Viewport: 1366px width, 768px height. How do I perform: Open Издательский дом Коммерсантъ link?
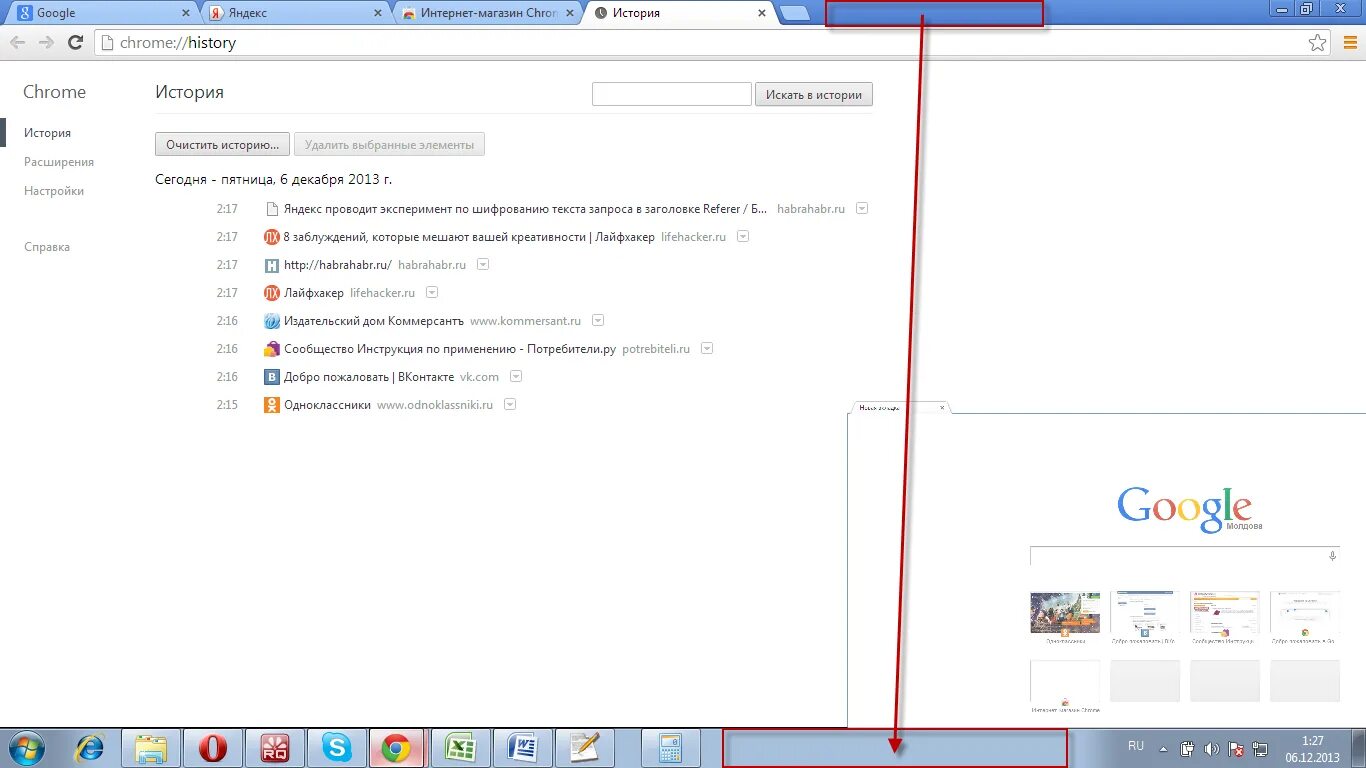[374, 321]
